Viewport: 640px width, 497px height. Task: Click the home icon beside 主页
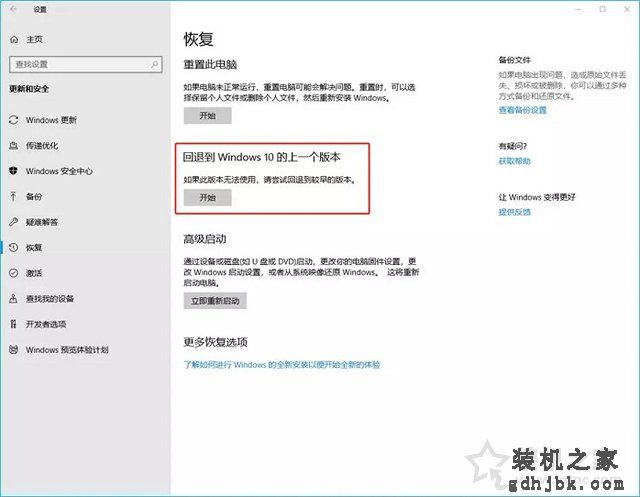[x=14, y=39]
